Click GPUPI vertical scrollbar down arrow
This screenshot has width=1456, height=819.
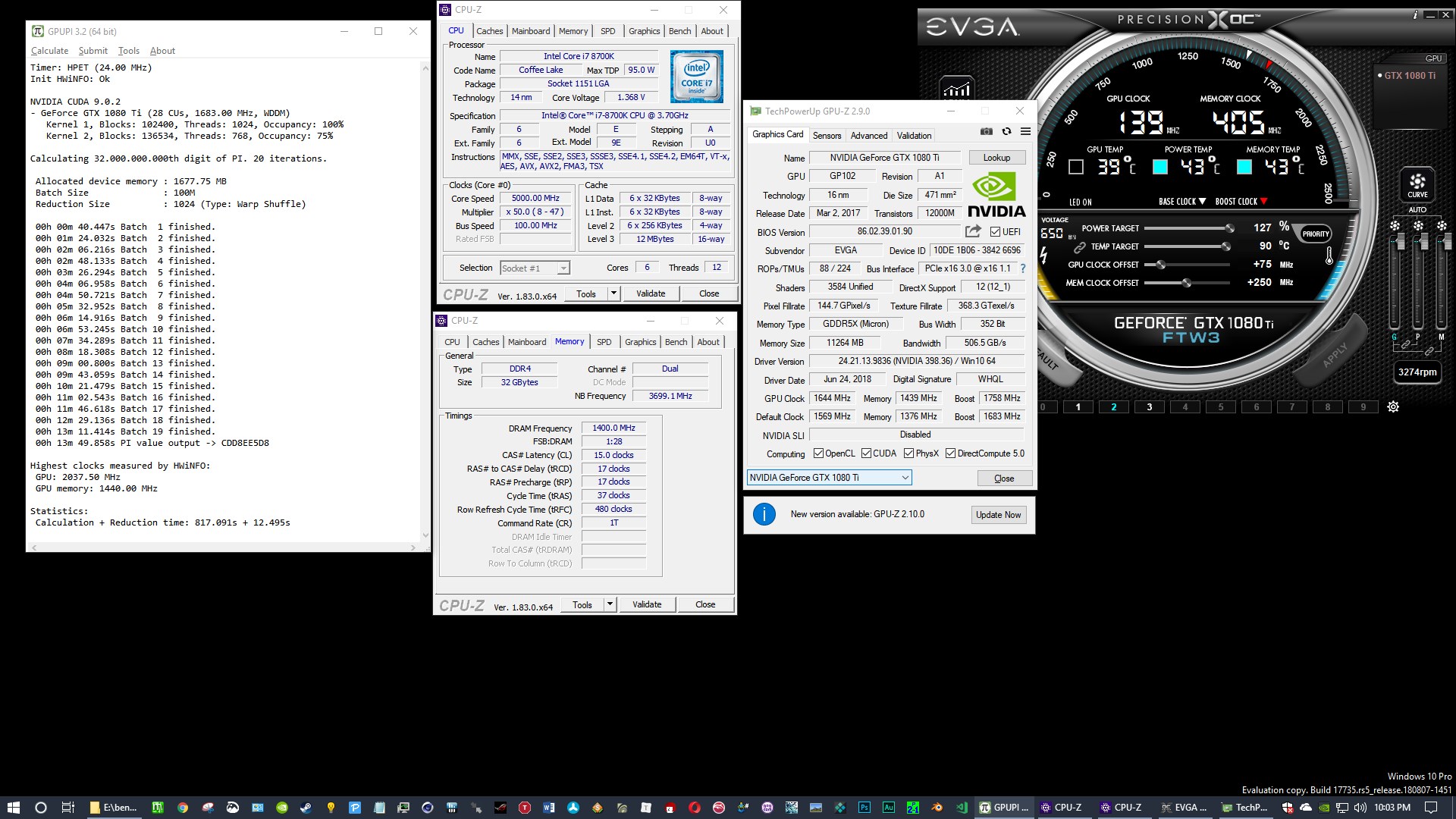(425, 535)
